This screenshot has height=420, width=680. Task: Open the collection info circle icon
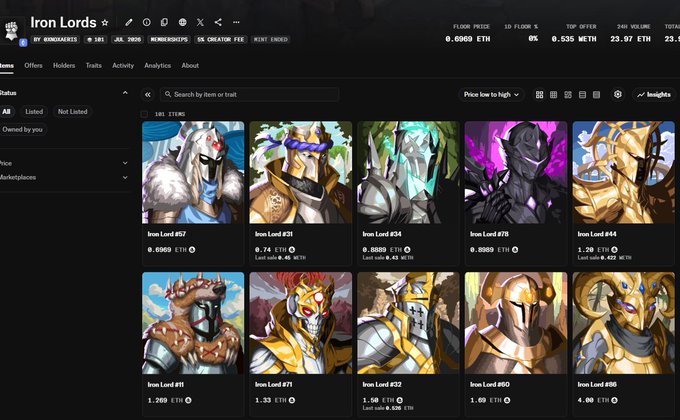coord(147,22)
